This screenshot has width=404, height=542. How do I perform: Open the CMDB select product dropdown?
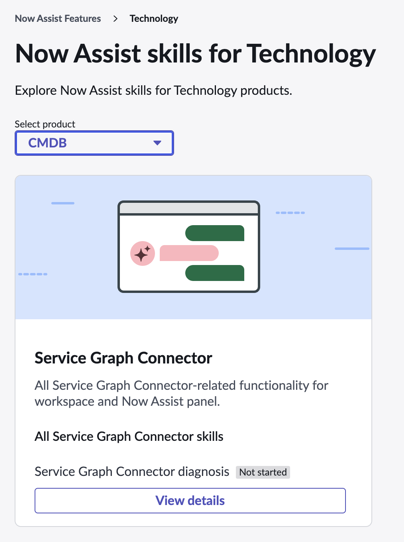(94, 143)
